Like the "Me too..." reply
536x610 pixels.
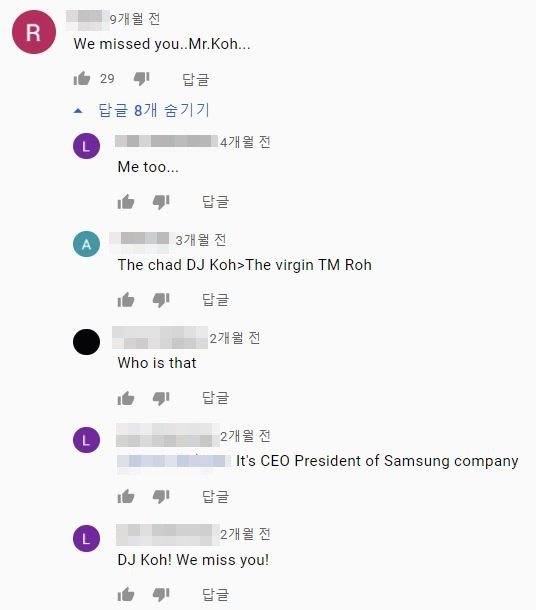[126, 202]
